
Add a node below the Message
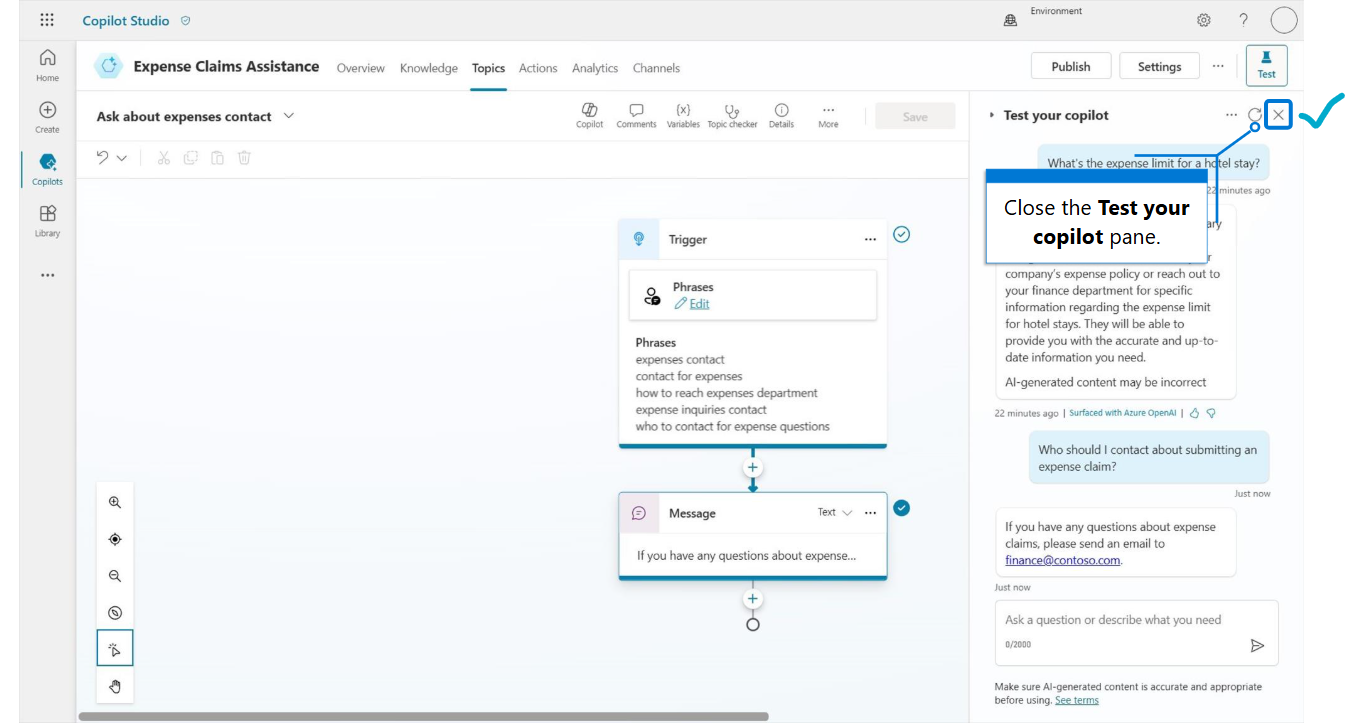pyautogui.click(x=753, y=599)
